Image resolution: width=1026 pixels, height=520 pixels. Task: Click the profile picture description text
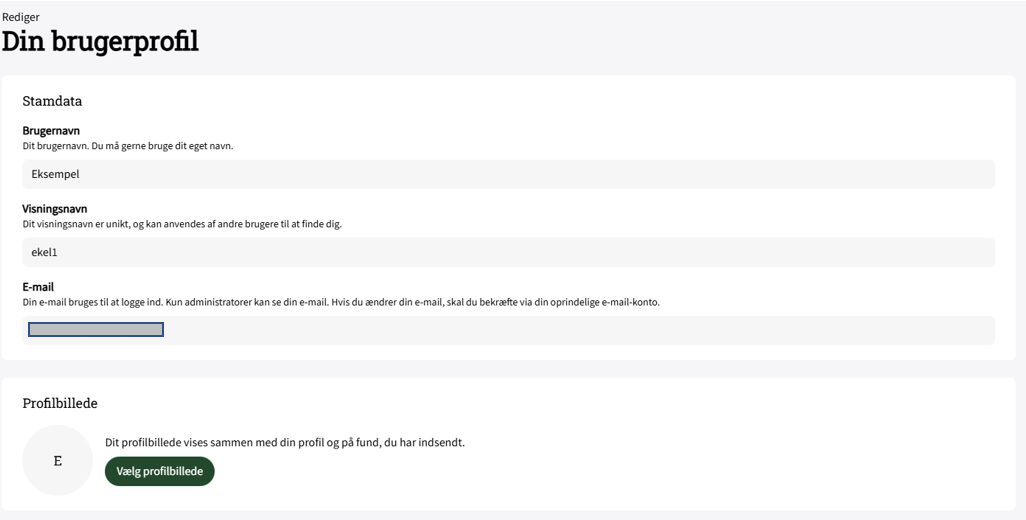285,442
